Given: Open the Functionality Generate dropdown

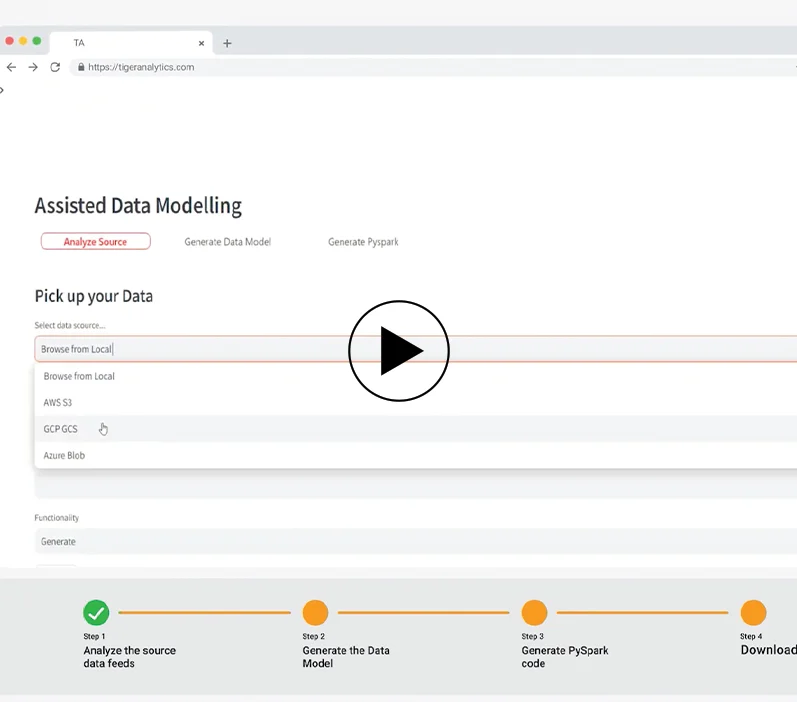Looking at the screenshot, I should [400, 541].
